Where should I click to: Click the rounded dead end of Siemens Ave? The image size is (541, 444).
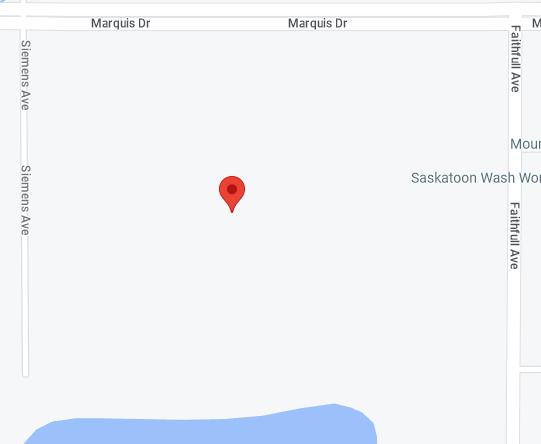pyautogui.click(x=25, y=374)
